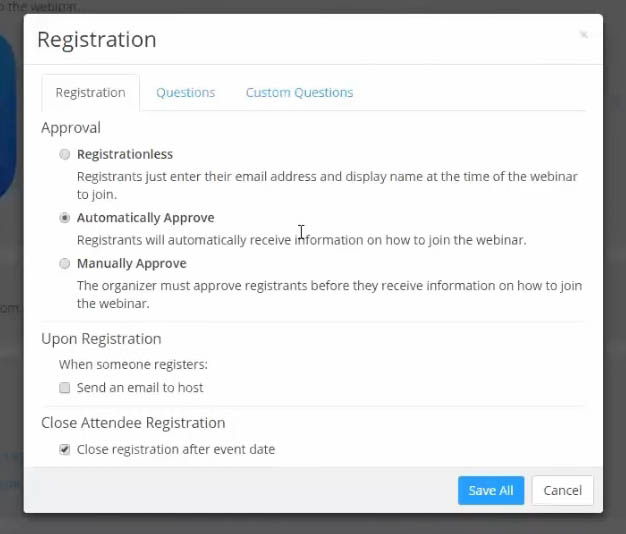Enable the Send an email to host checkbox
626x534 pixels.
(x=65, y=387)
